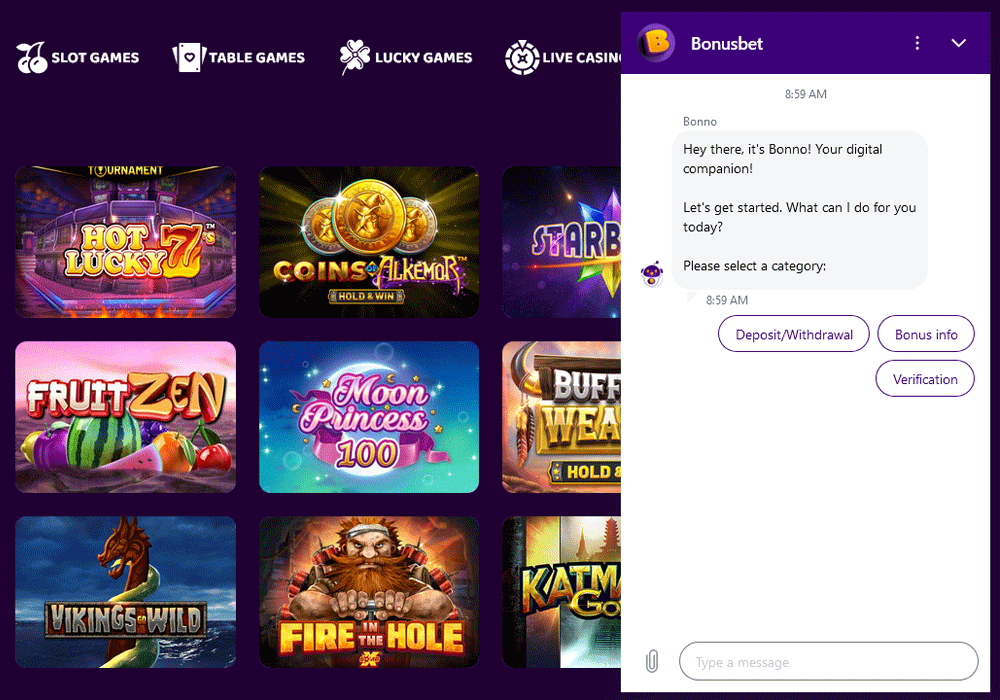1000x700 pixels.
Task: Click the clover icon beside Lucky Games
Action: pyautogui.click(x=355, y=57)
